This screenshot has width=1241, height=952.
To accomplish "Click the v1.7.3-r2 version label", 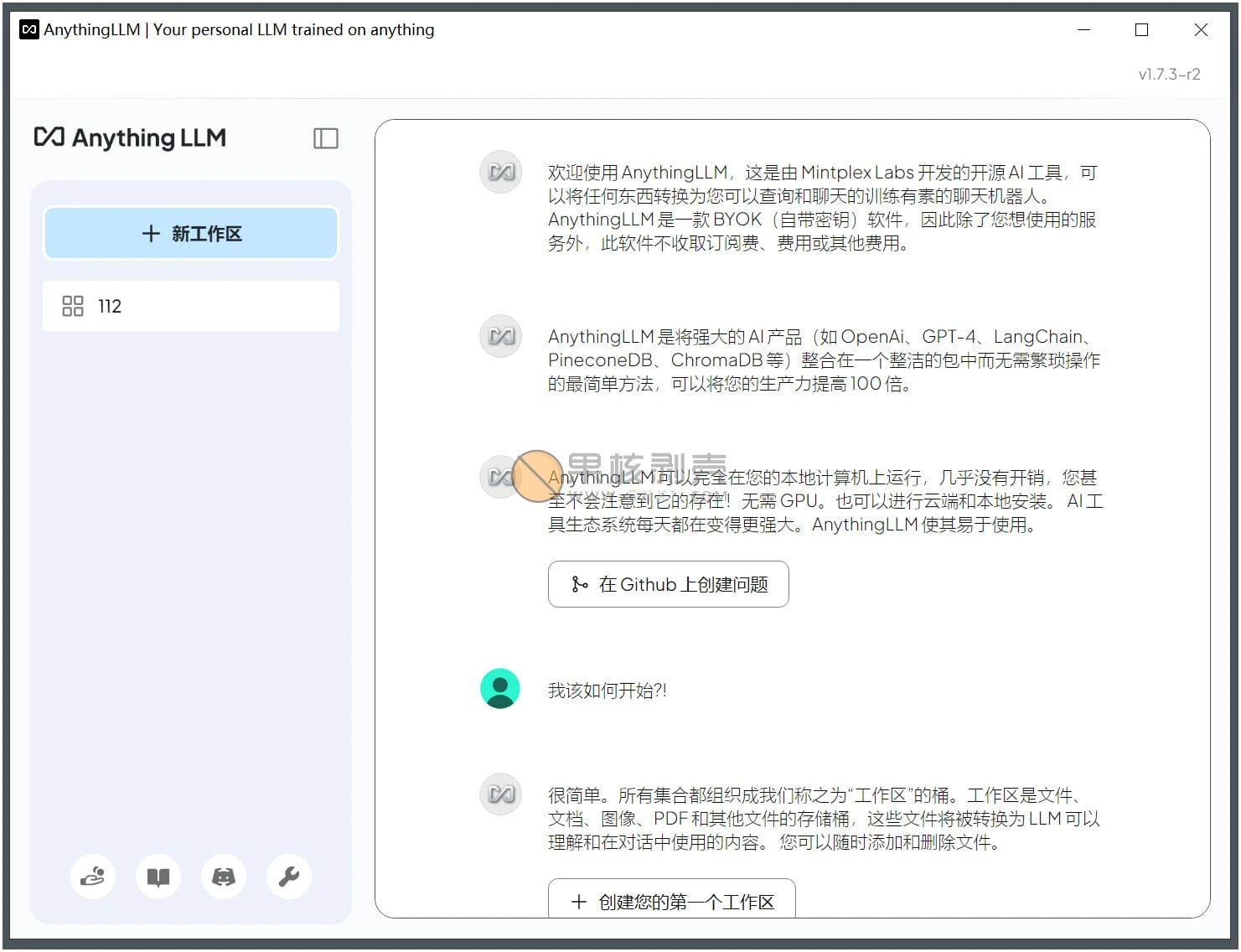I will click(x=1169, y=74).
